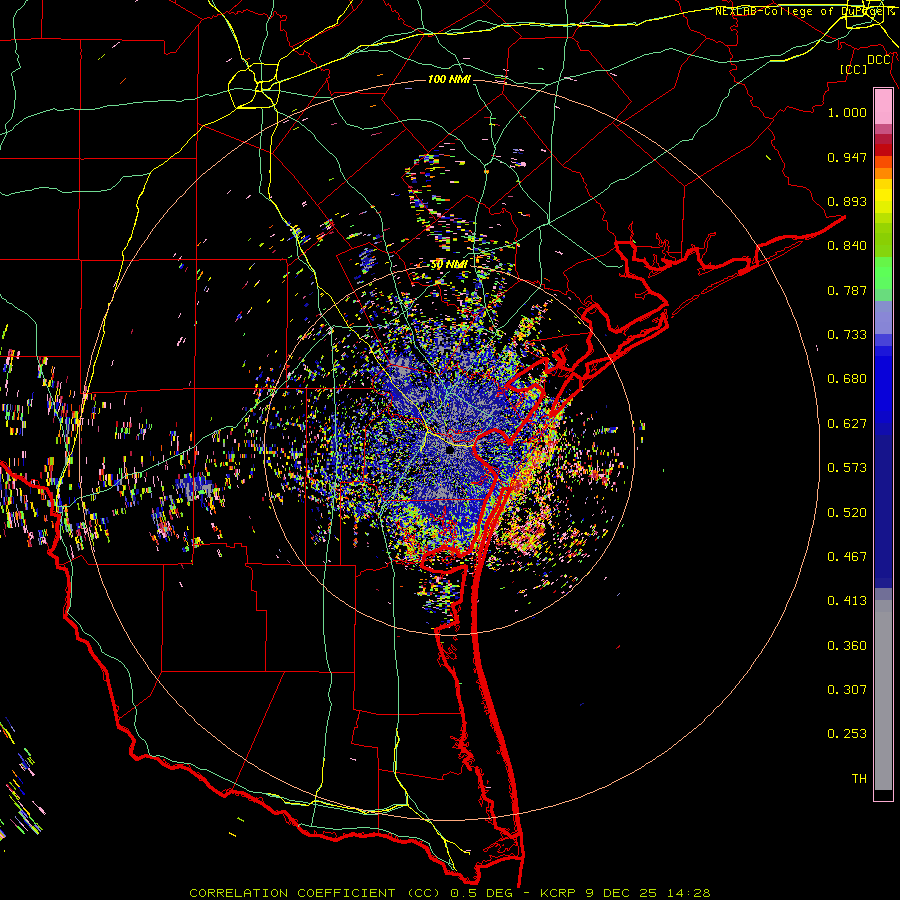Click the 1.000 value on the color scale
Screen dimensions: 900x900
click(x=847, y=112)
